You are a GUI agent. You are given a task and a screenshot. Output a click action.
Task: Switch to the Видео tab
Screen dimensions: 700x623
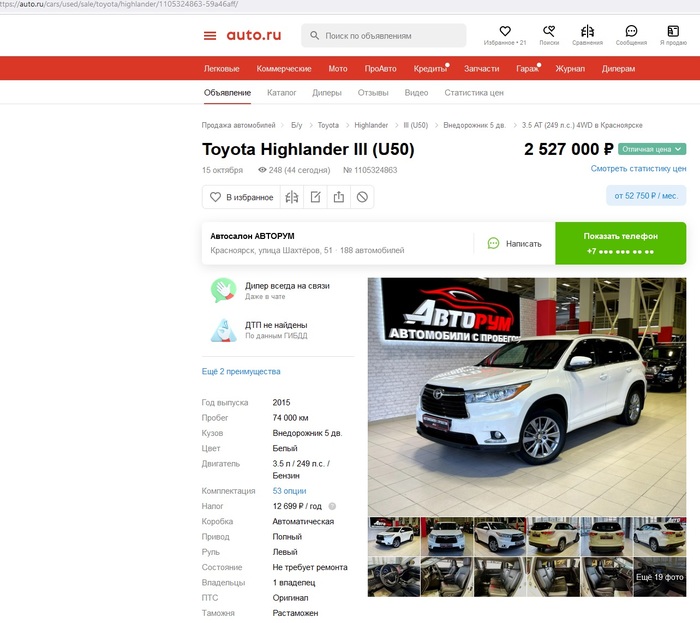coord(416,93)
